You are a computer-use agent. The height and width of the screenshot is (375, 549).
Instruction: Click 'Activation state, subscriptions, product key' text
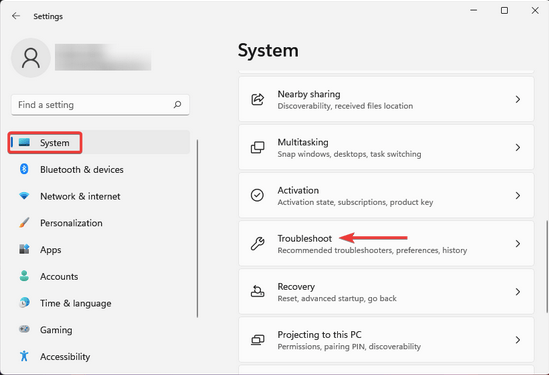[355, 202]
